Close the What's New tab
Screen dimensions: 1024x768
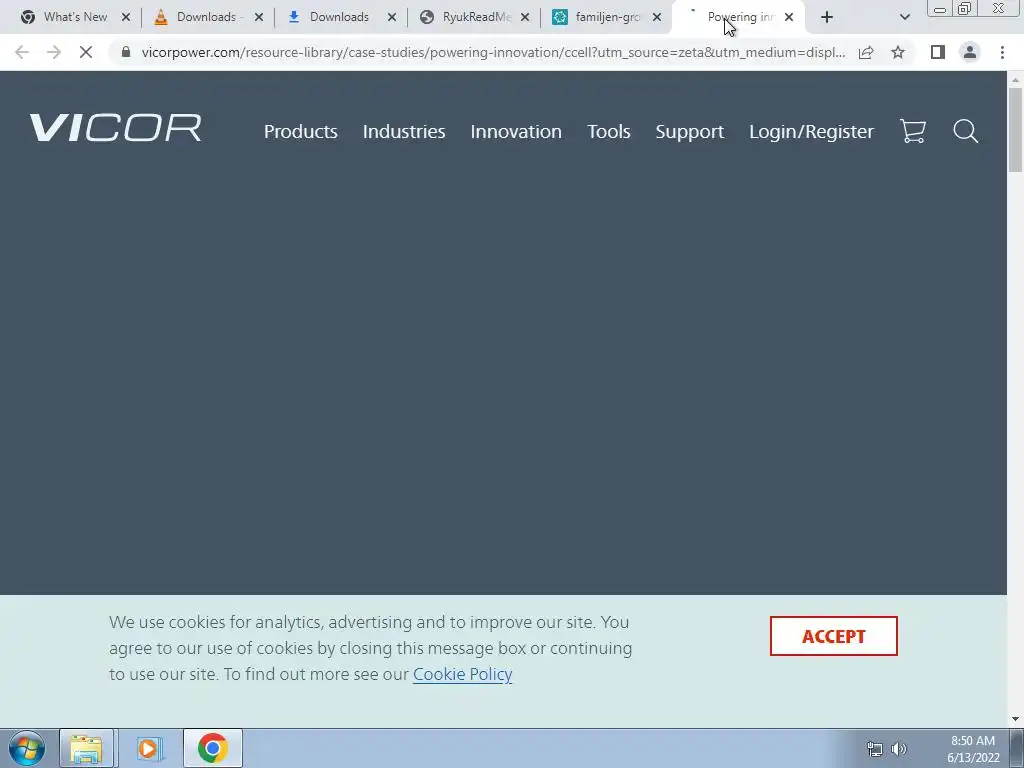point(126,17)
